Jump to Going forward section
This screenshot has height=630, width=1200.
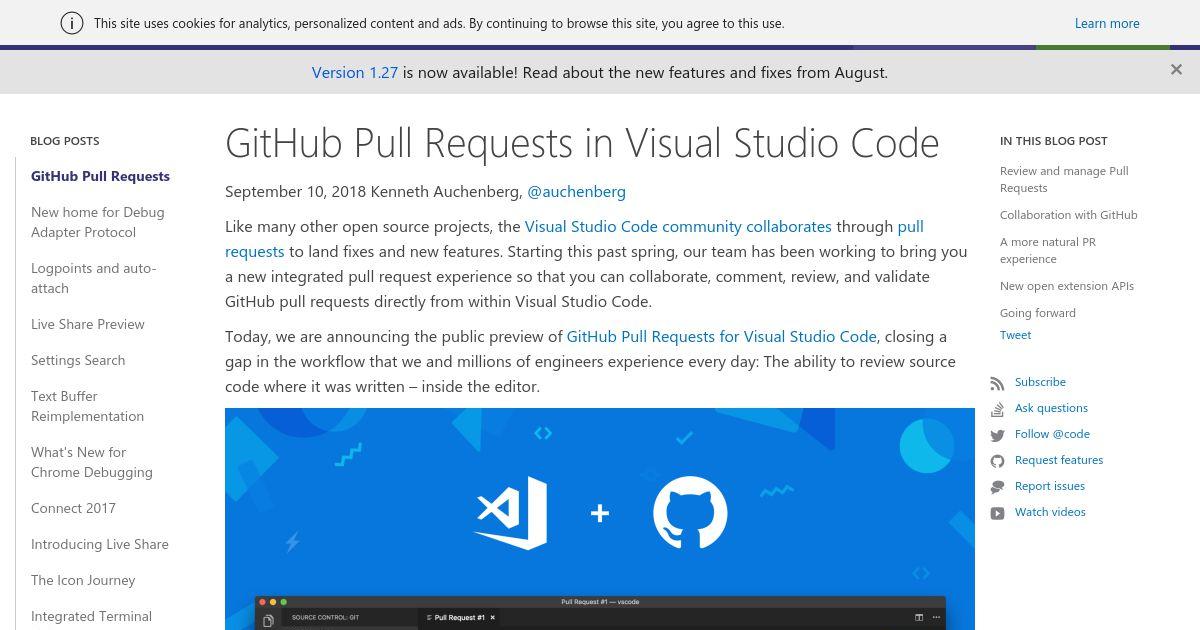coord(1038,313)
